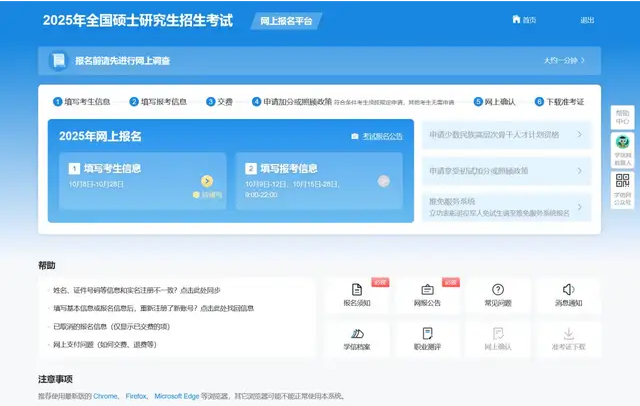Open the 网报公告 announcement icon
Image resolution: width=640 pixels, height=406 pixels.
click(x=427, y=291)
